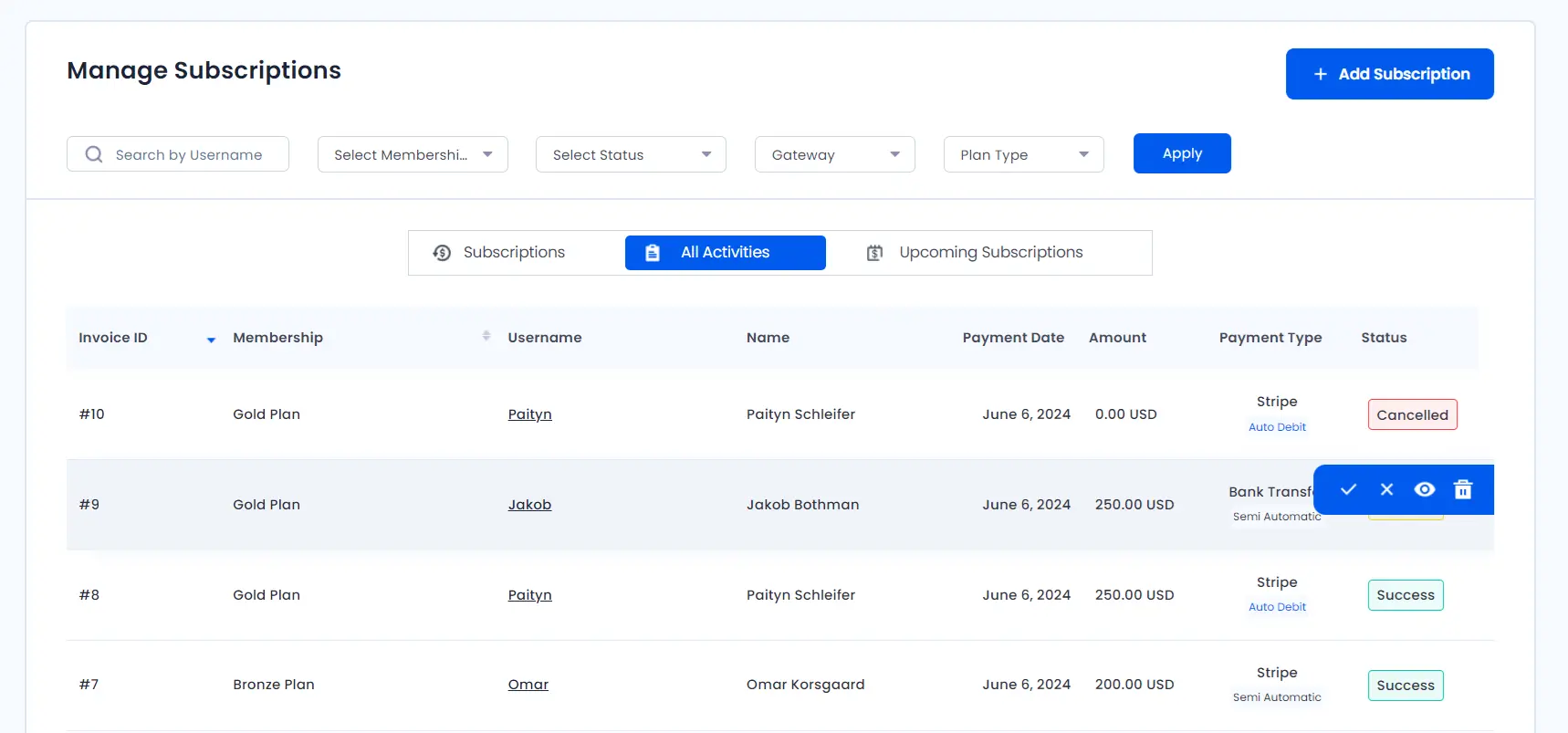
Task: Click the Payment Type column header
Action: [x=1270, y=338]
